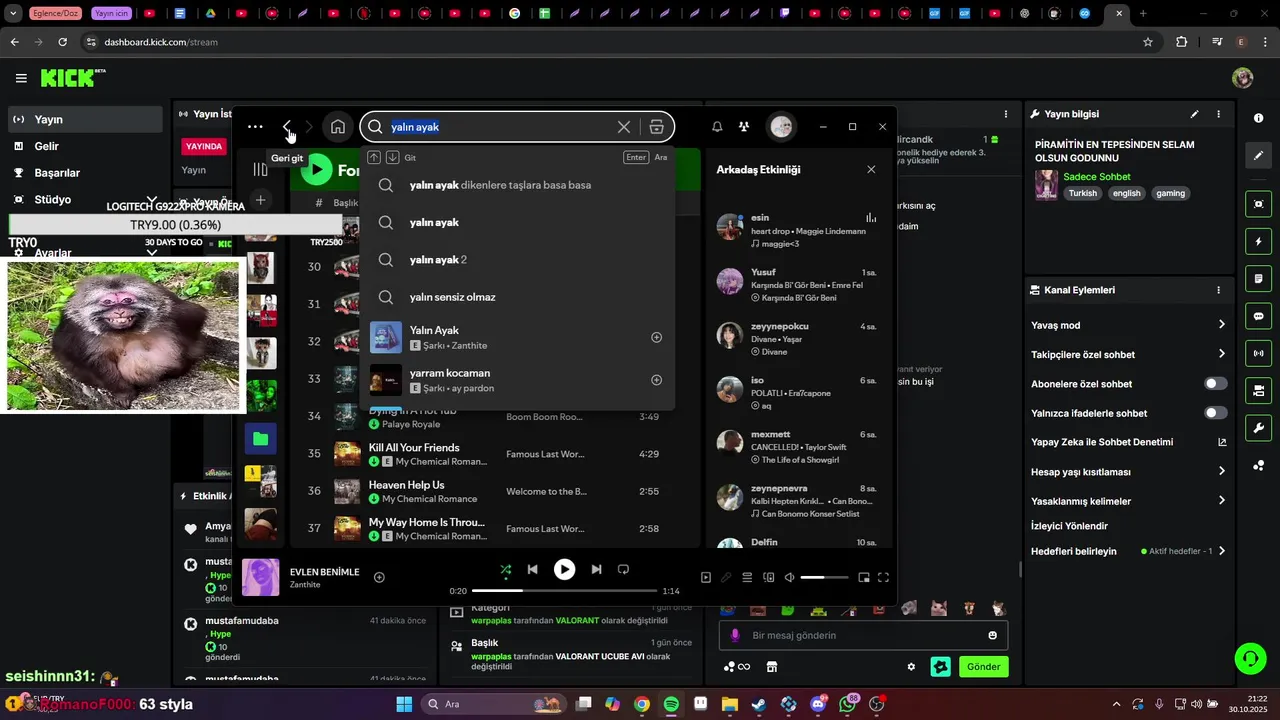Select search suggestion 'yalın ayak 2'
Viewport: 1280px width, 720px height.
[517, 260]
